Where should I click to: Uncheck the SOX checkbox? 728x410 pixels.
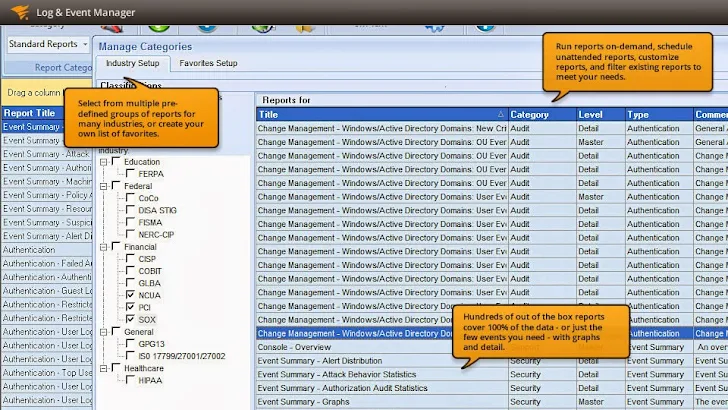tap(130, 319)
